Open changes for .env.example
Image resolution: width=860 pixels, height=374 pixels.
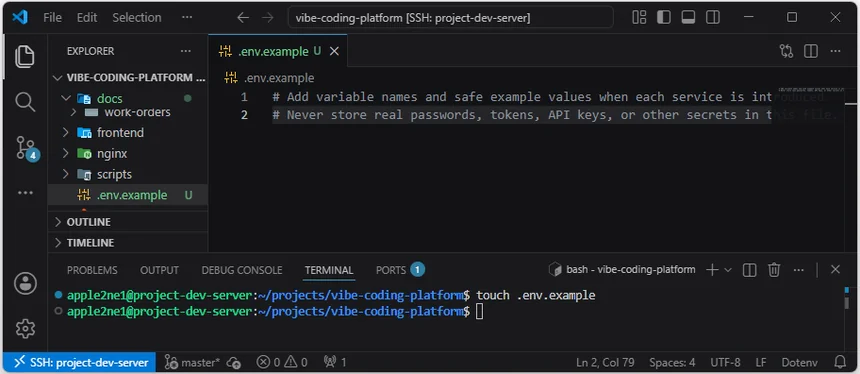[786, 52]
